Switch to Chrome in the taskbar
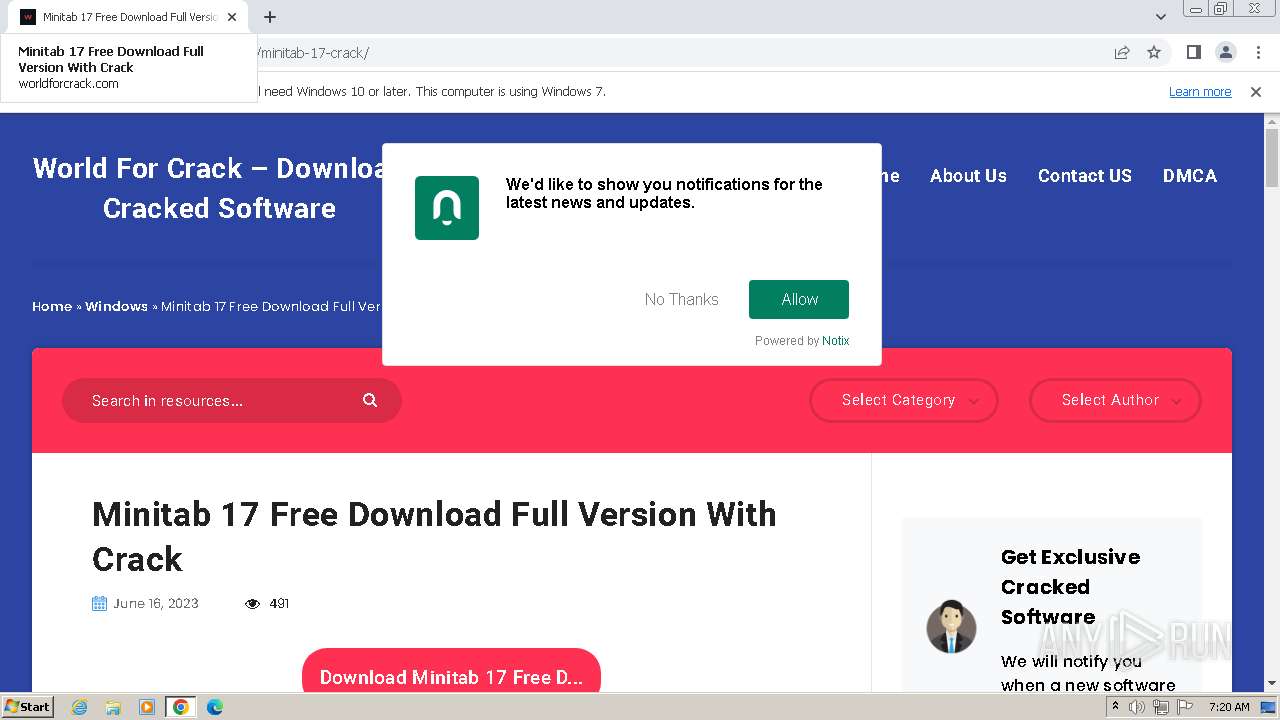 pyautogui.click(x=180, y=707)
